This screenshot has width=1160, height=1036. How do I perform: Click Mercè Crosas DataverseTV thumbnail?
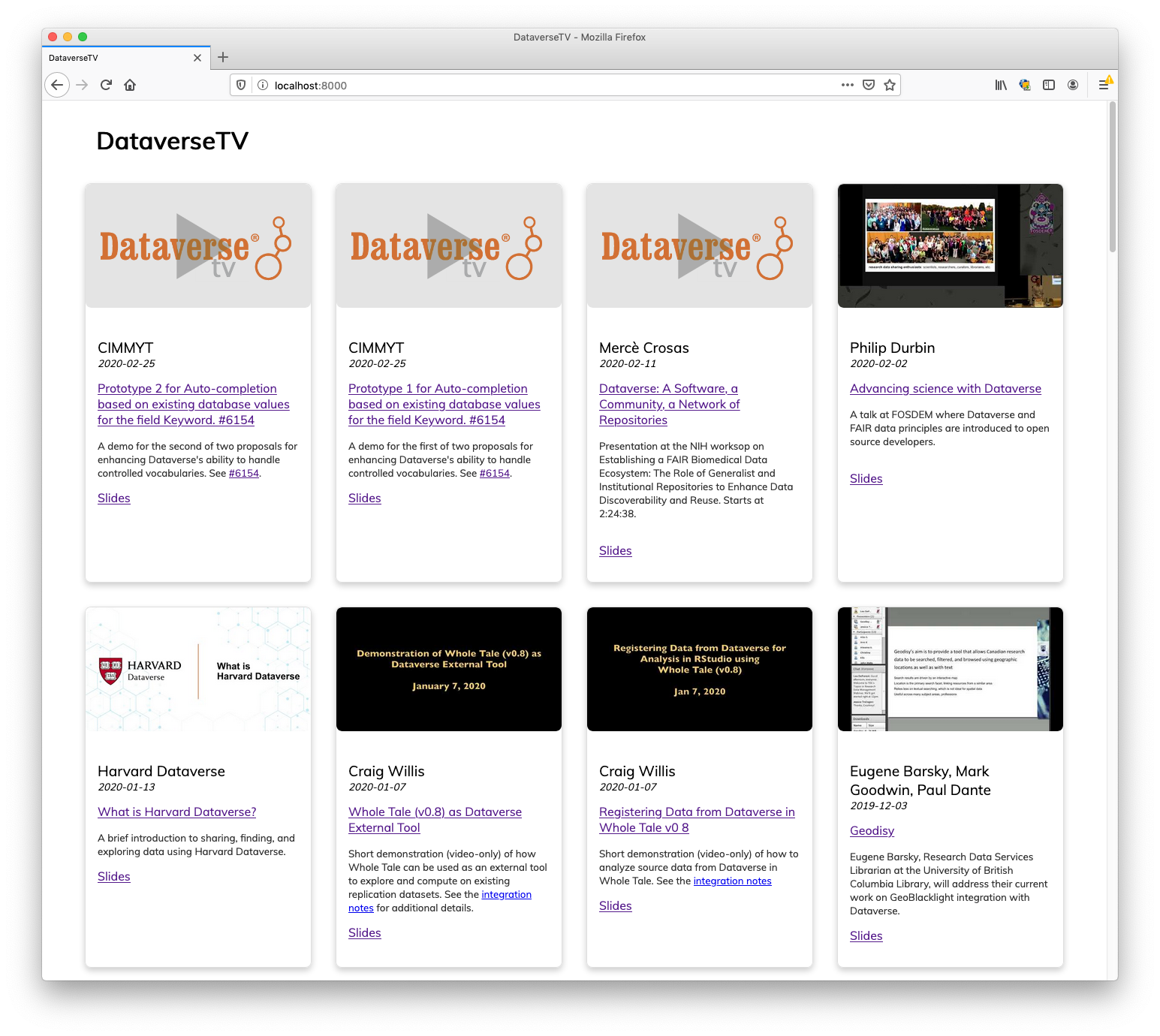(700, 245)
